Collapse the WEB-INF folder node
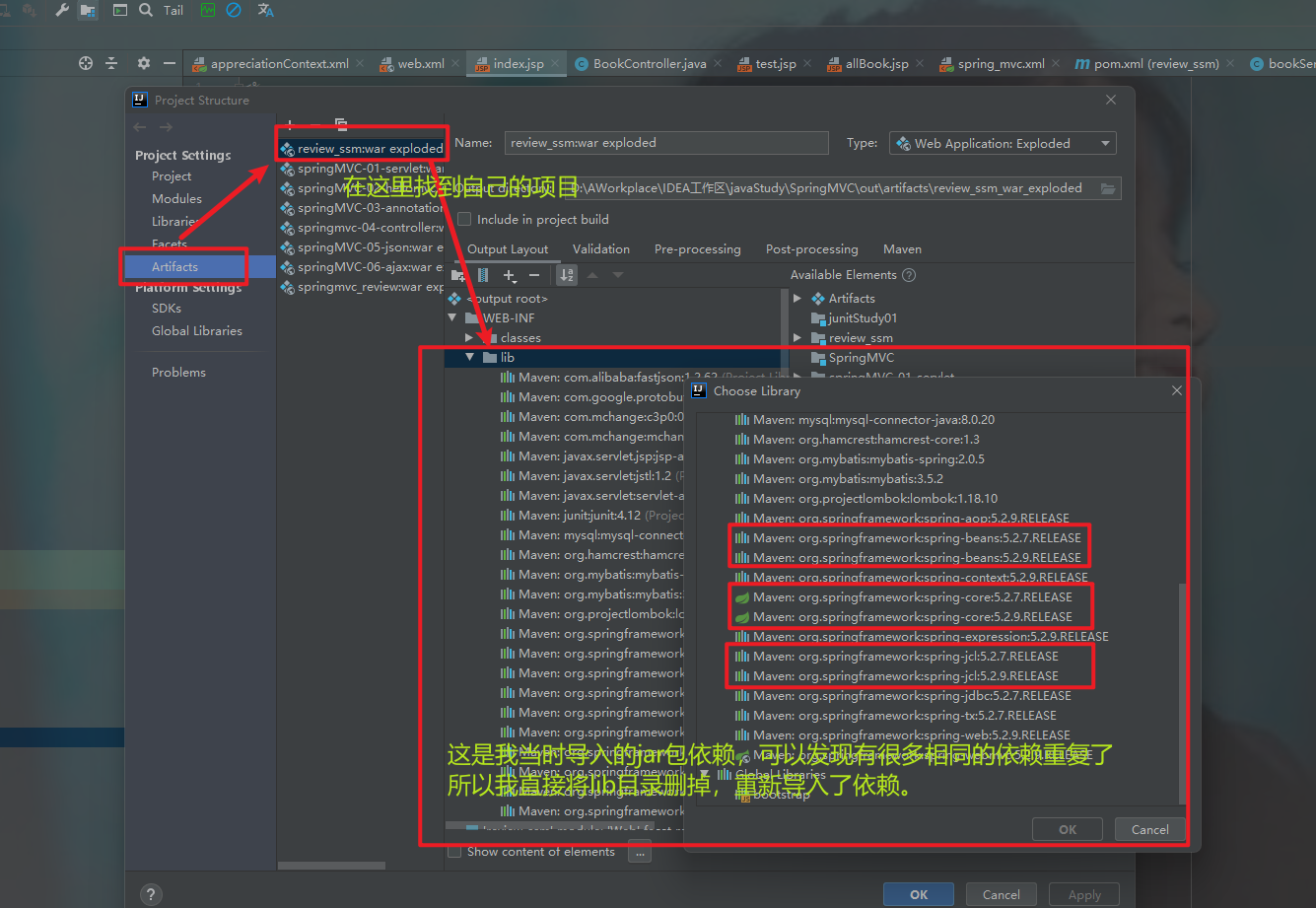This screenshot has width=1316, height=908. [x=452, y=317]
